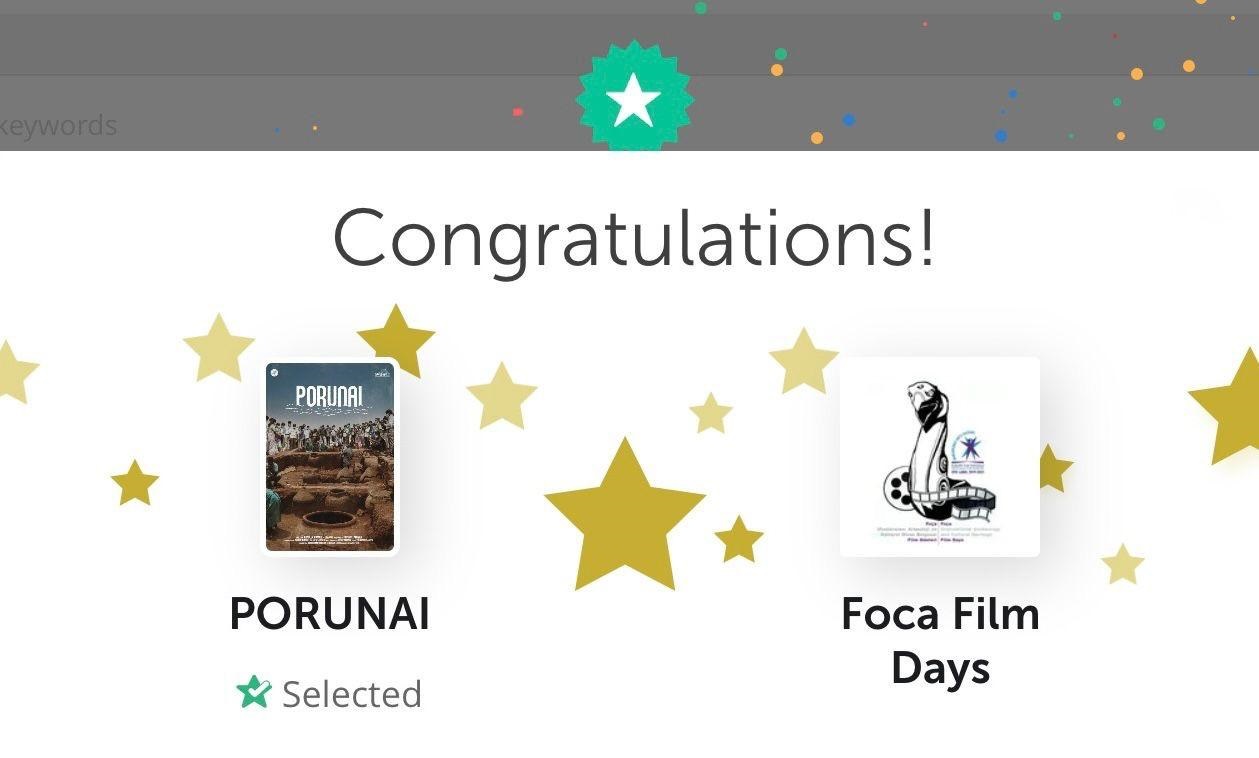This screenshot has height=758, width=1259.
Task: Open the Foca Film Days festival logo
Action: pos(940,457)
